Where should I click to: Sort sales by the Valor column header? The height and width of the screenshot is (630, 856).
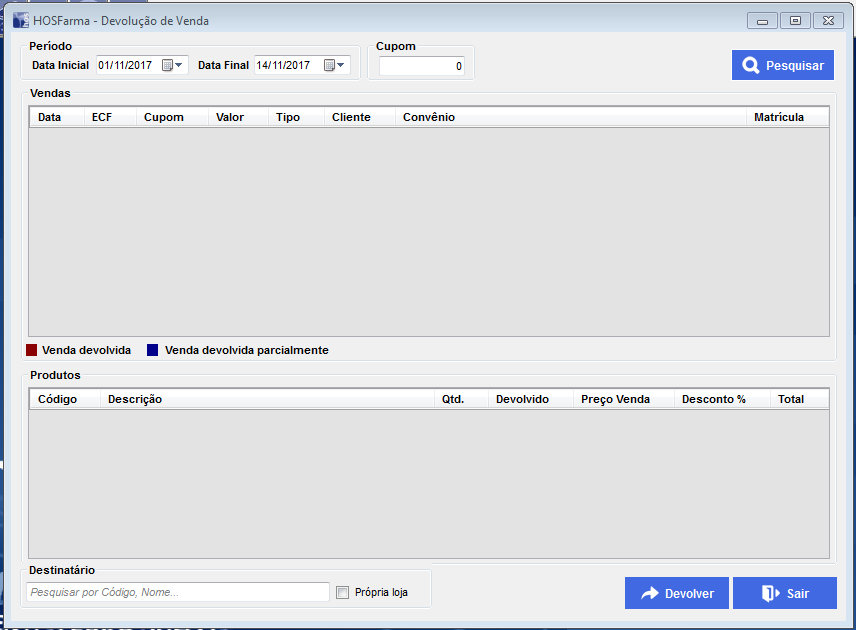click(230, 117)
